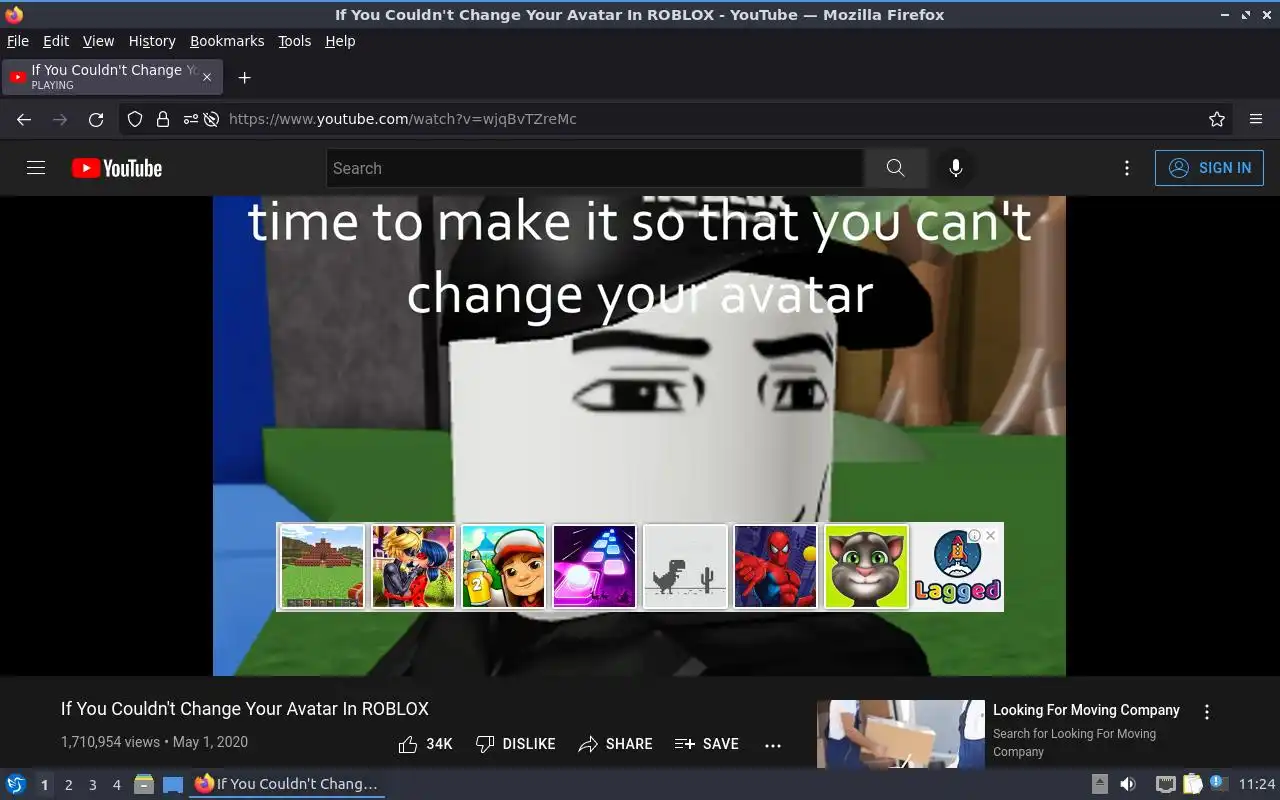Click the SIGN IN button

pos(1209,168)
